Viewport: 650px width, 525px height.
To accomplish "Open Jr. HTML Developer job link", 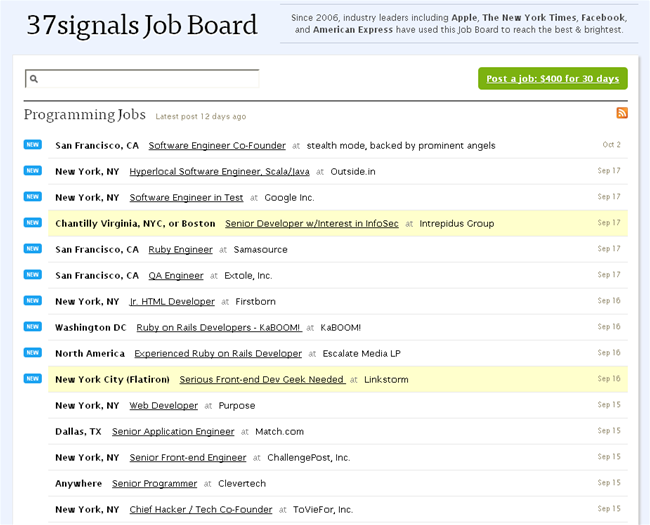I will point(172,301).
